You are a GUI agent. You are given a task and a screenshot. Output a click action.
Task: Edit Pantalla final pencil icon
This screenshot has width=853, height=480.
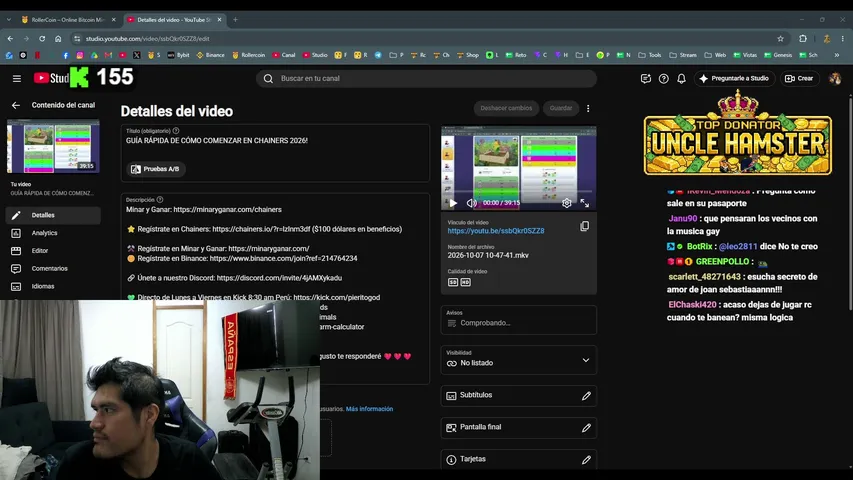[x=586, y=428]
